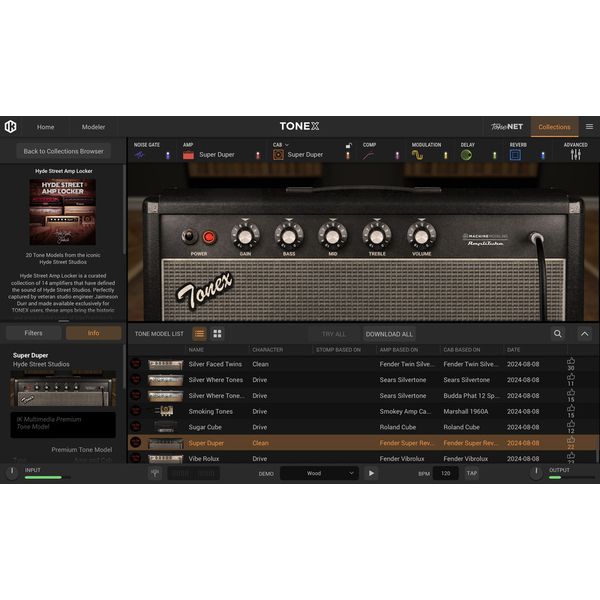
Task: Click the amp Volume knob
Action: pyautogui.click(x=421, y=236)
